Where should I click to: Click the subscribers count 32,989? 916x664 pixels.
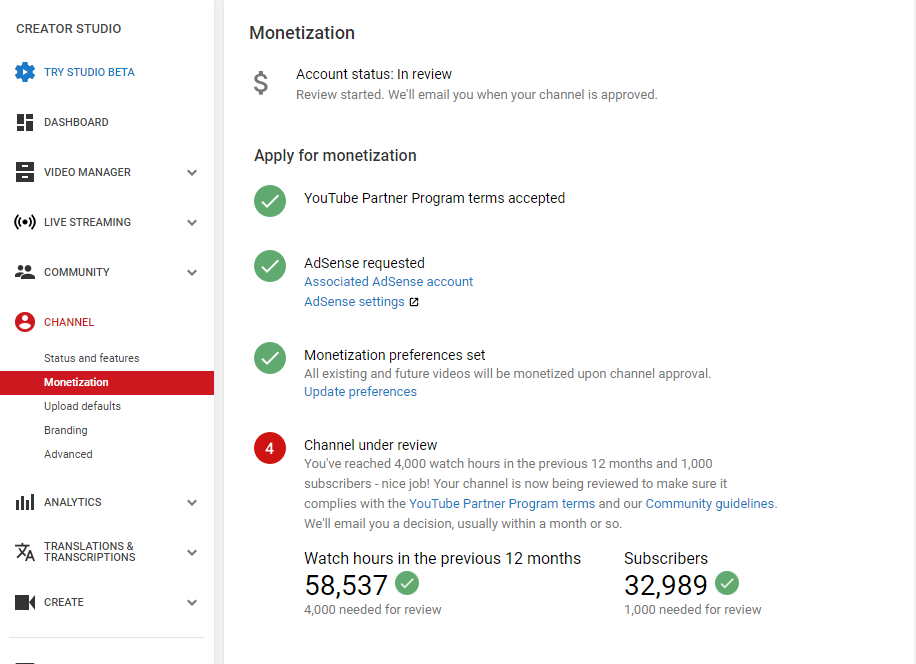pyautogui.click(x=666, y=585)
